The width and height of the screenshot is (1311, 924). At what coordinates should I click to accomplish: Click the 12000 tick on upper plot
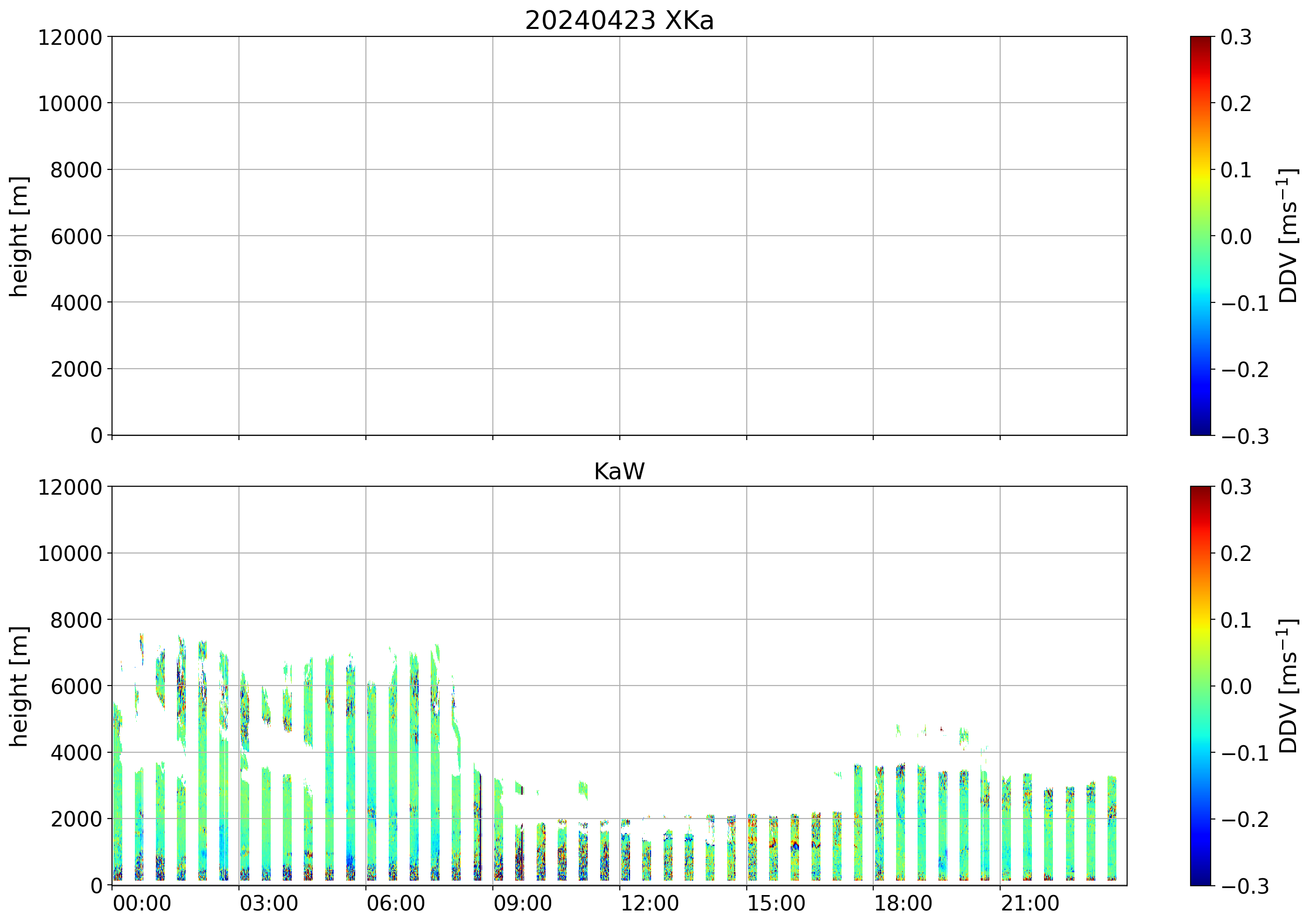coord(70,38)
